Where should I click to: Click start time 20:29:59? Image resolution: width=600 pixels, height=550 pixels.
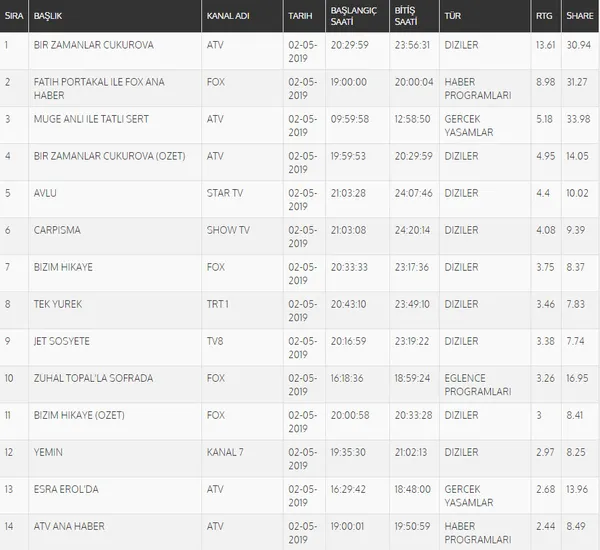click(349, 45)
